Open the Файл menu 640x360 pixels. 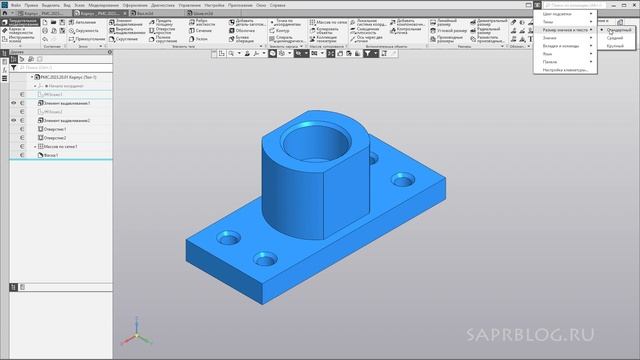16,5
